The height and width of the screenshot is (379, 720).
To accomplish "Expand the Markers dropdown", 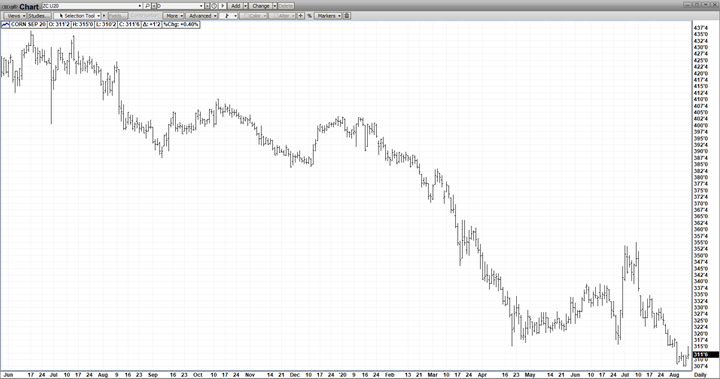I will tap(329, 16).
